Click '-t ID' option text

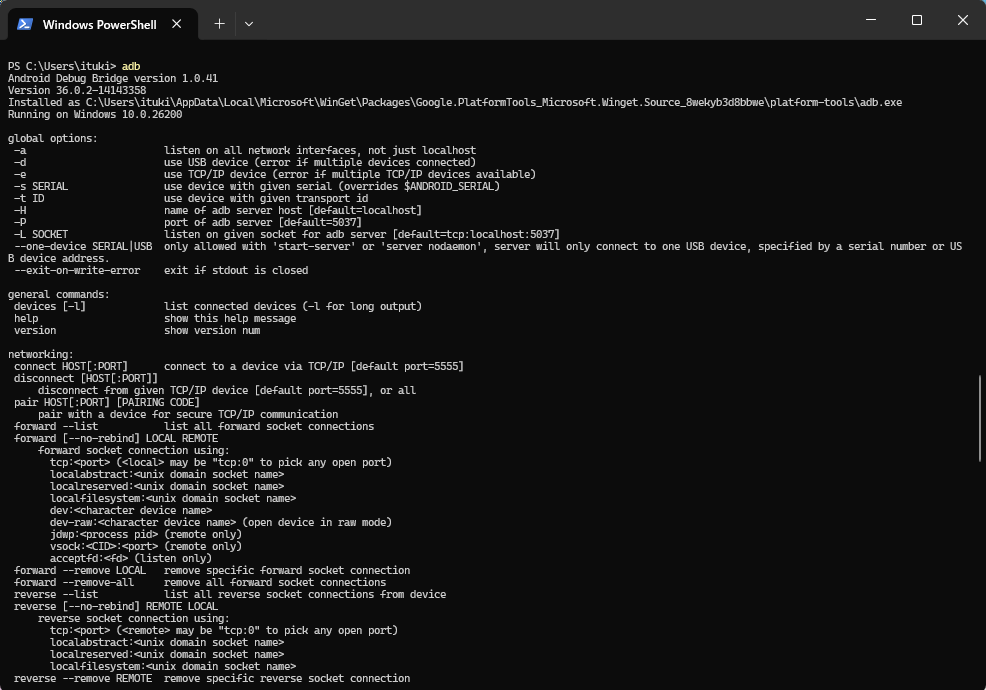(29, 198)
